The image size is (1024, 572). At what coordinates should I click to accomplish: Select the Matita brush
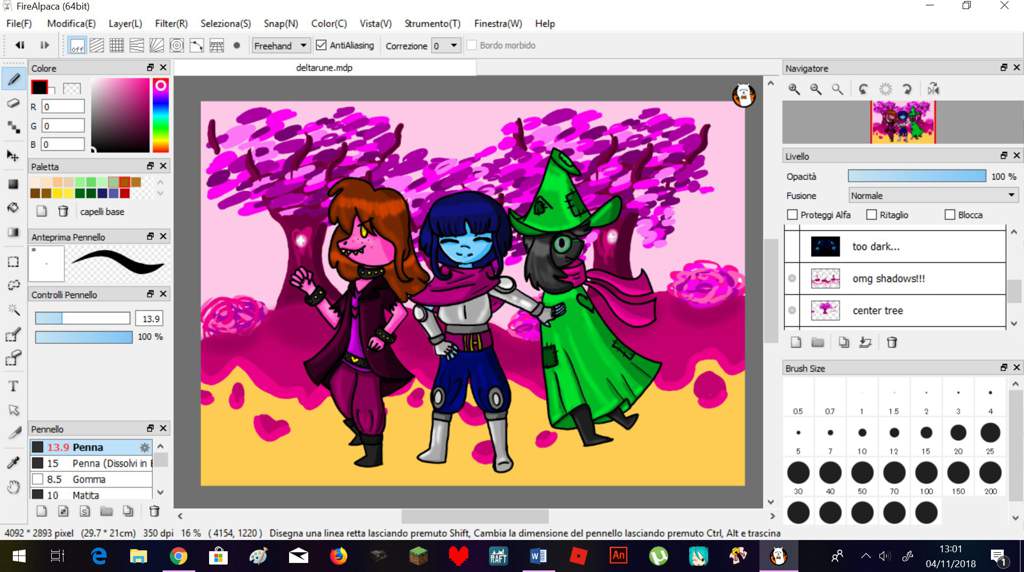[91, 495]
